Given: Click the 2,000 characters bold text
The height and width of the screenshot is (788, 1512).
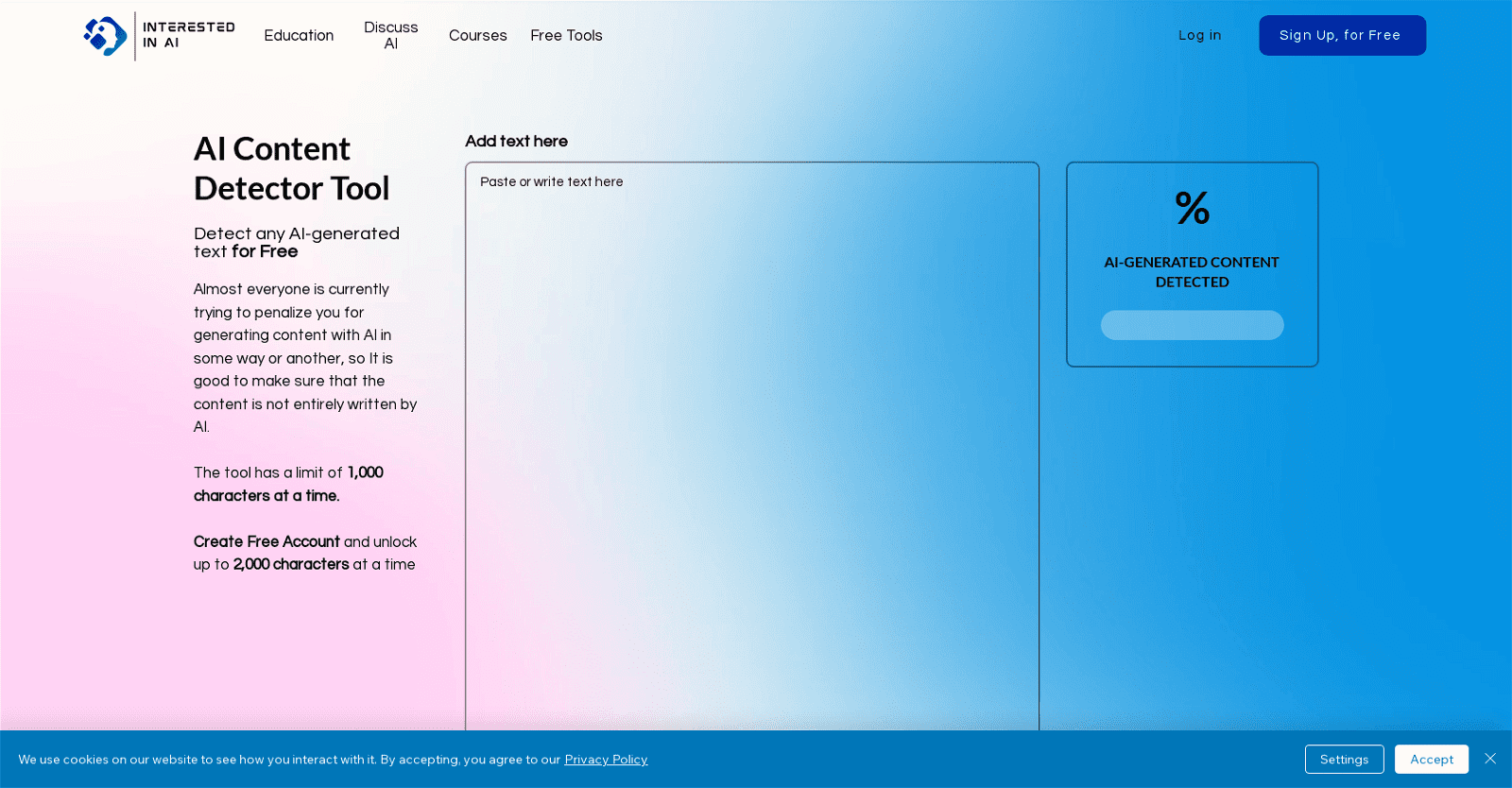Looking at the screenshot, I should click(x=291, y=564).
